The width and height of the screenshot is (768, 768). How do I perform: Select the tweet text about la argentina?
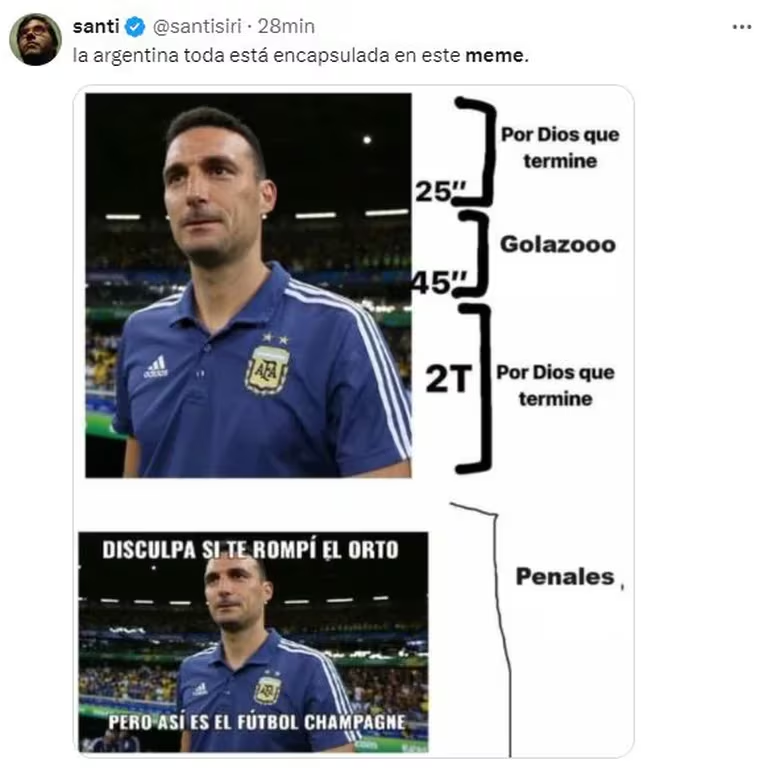(x=301, y=55)
